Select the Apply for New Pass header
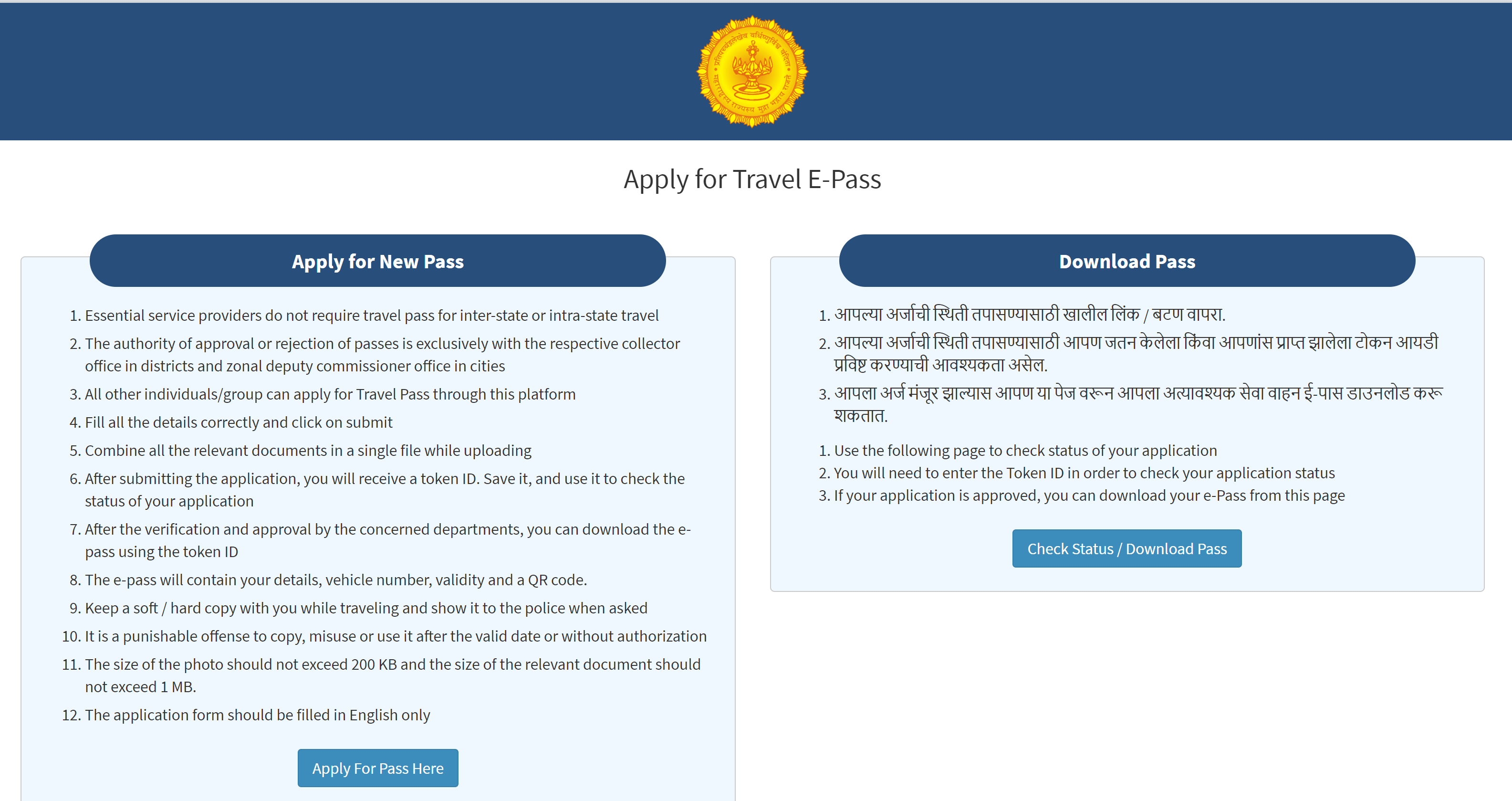 tap(377, 261)
